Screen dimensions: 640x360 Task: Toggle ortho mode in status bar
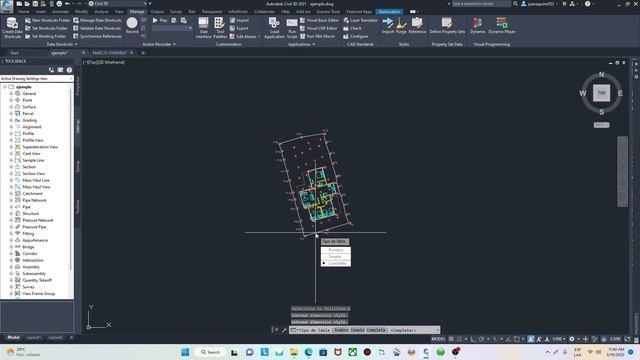click(x=473, y=339)
